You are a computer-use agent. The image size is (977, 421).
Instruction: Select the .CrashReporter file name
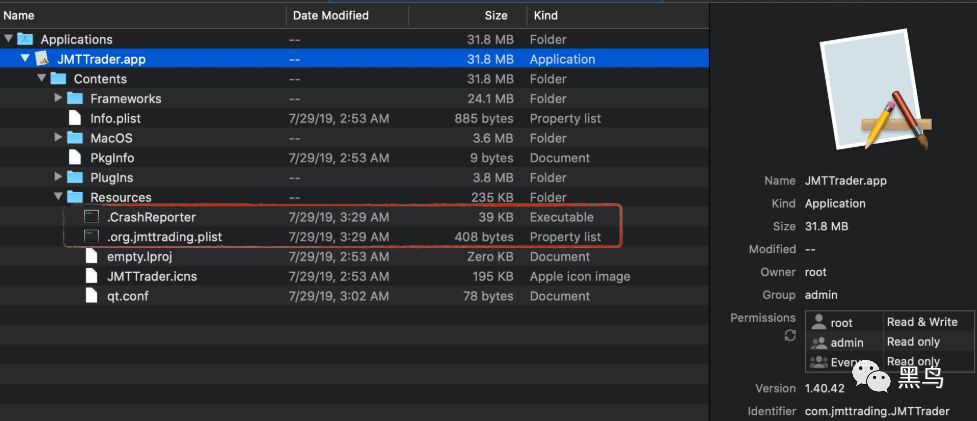click(151, 217)
